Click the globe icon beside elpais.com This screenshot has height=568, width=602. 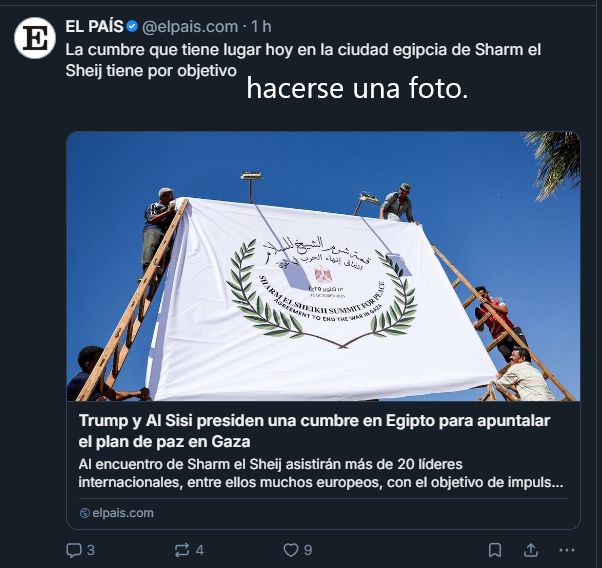(84, 513)
